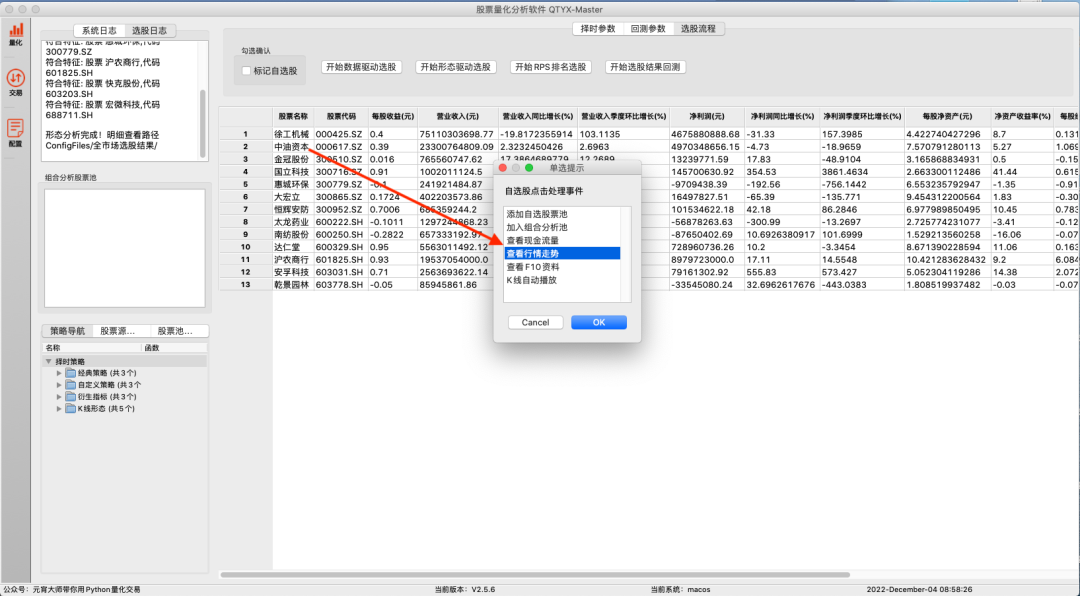Switch to the 择时参数 tab
Viewport: 1080px width, 596px height.
(598, 28)
